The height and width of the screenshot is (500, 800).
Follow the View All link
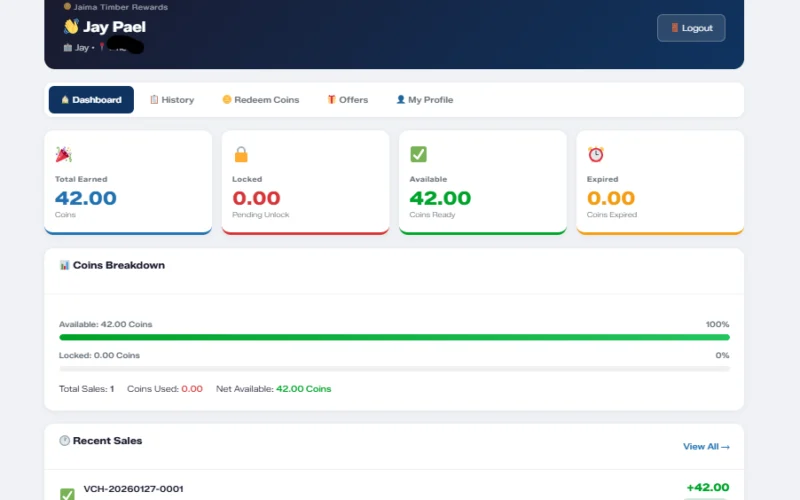[705, 447]
